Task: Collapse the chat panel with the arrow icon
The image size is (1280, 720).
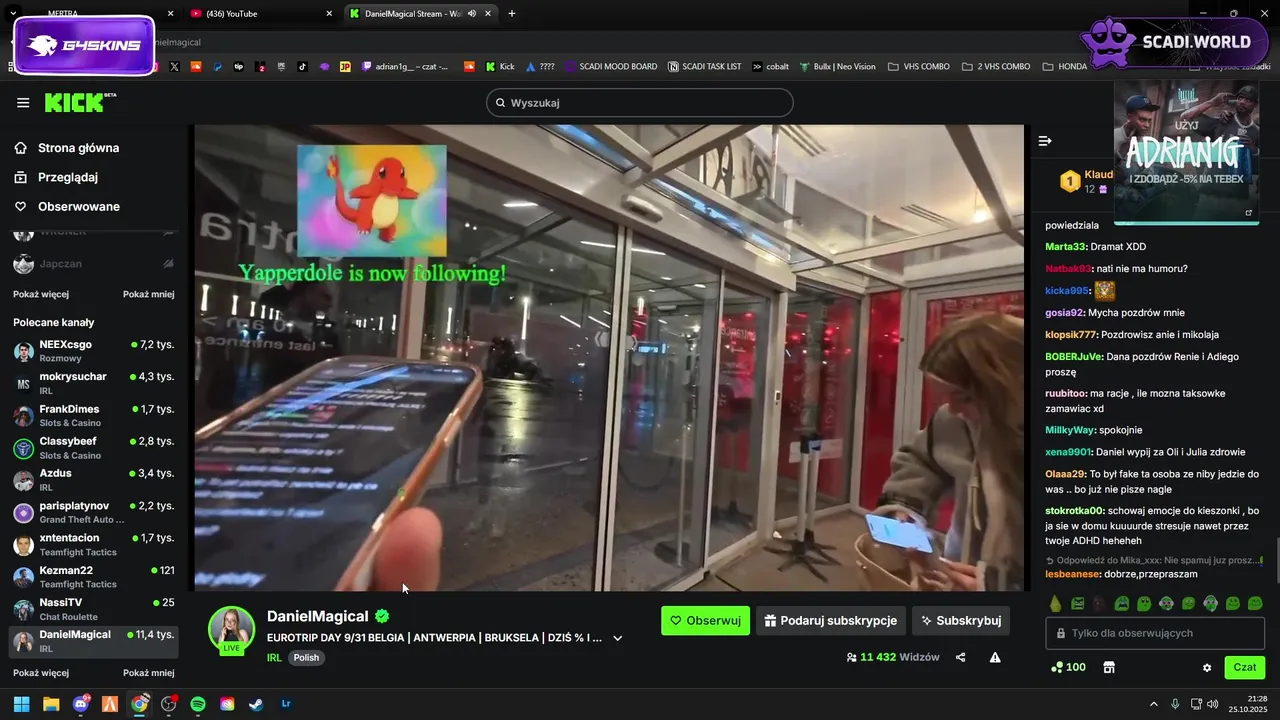Action: click(1045, 141)
